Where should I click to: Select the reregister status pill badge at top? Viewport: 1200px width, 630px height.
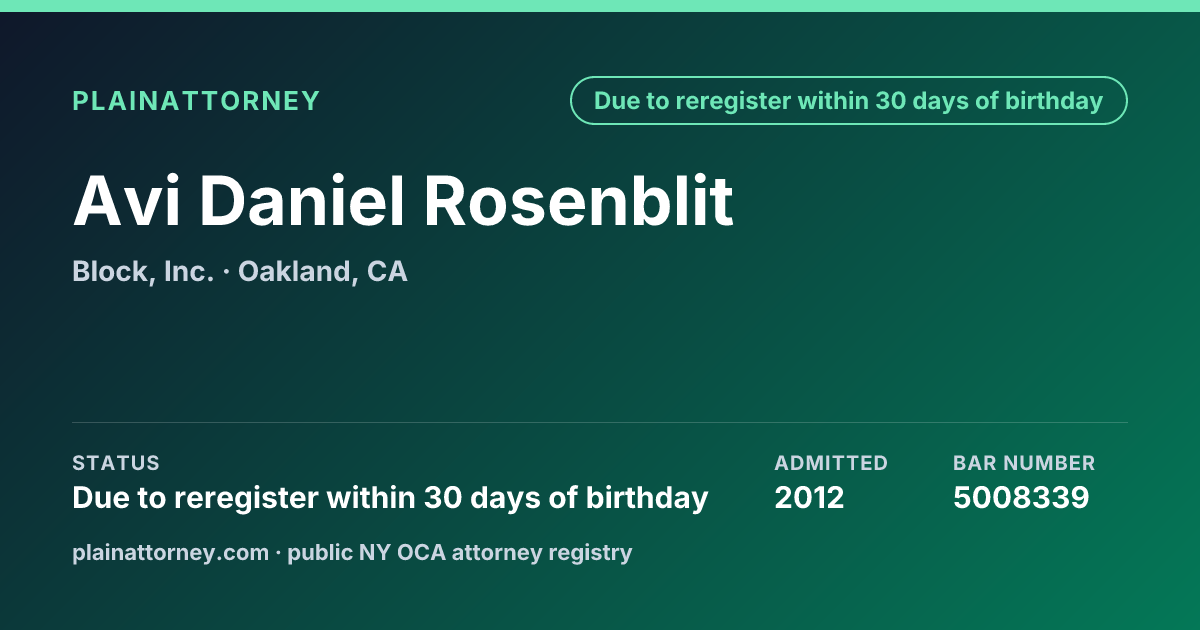pyautogui.click(x=849, y=101)
